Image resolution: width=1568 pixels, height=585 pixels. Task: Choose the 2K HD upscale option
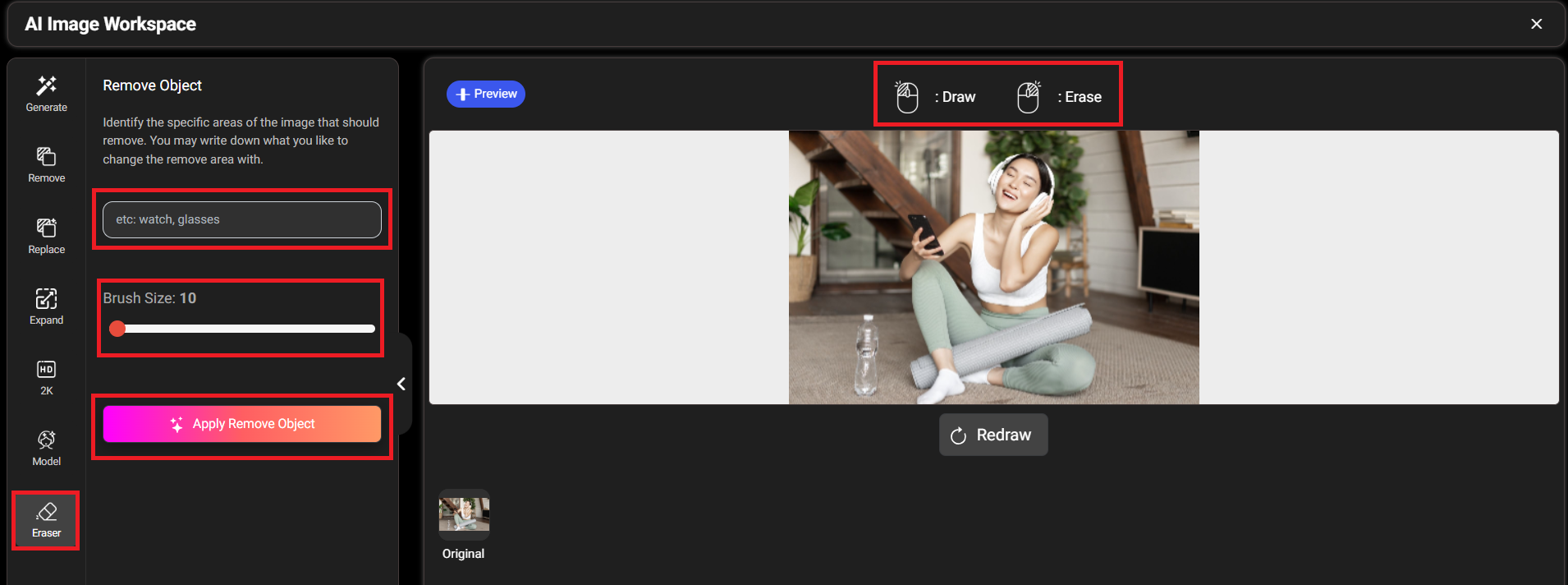[x=46, y=377]
